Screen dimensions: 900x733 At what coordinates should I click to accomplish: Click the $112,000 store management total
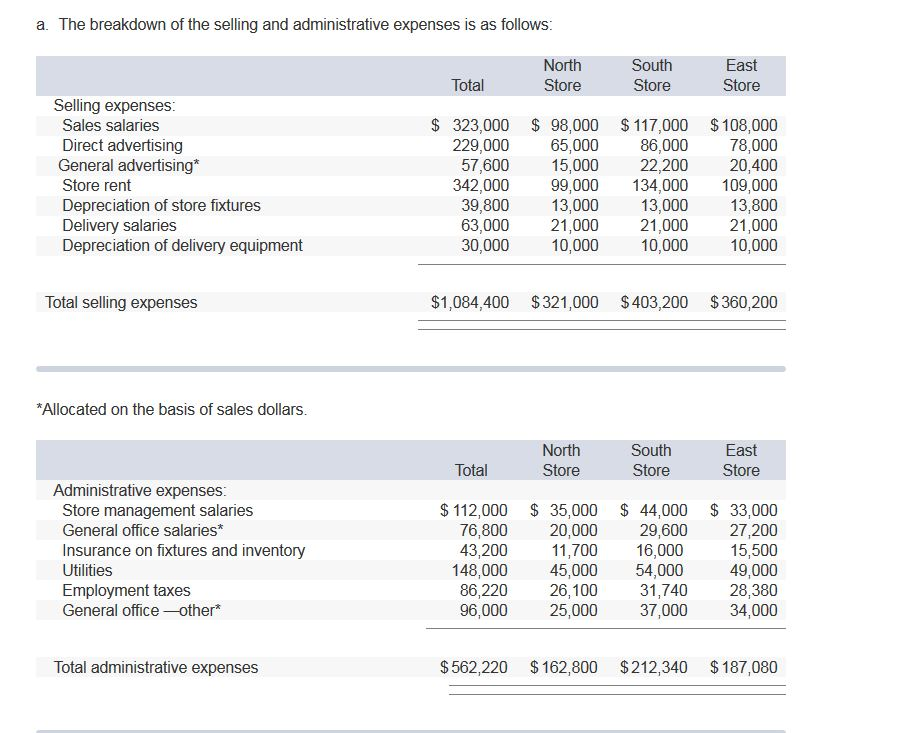(x=474, y=510)
